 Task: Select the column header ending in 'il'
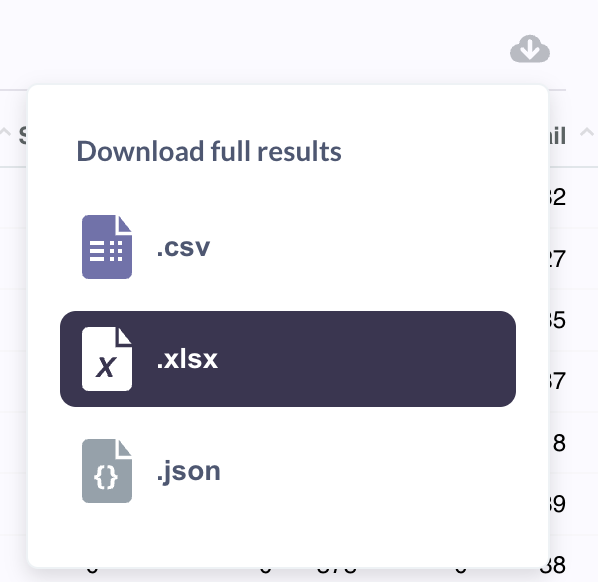[557, 136]
